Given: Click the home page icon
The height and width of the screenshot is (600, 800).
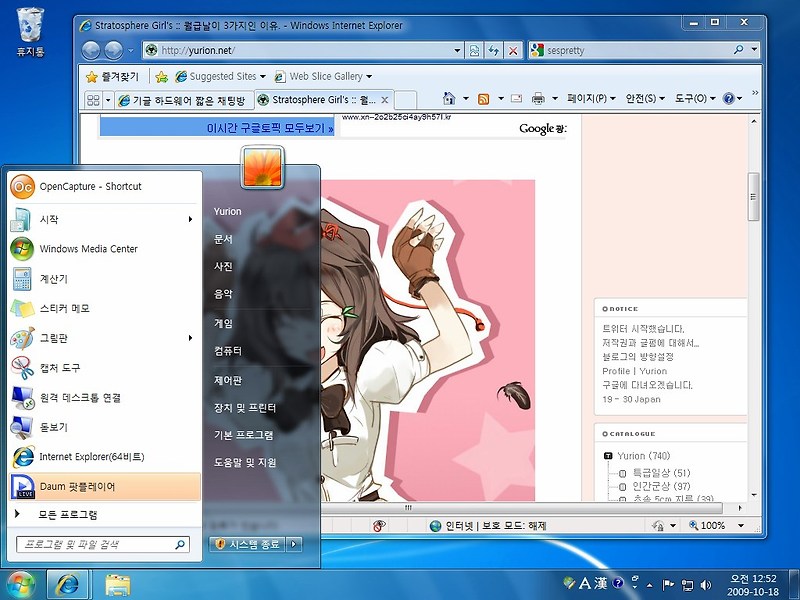Looking at the screenshot, I should point(449,98).
